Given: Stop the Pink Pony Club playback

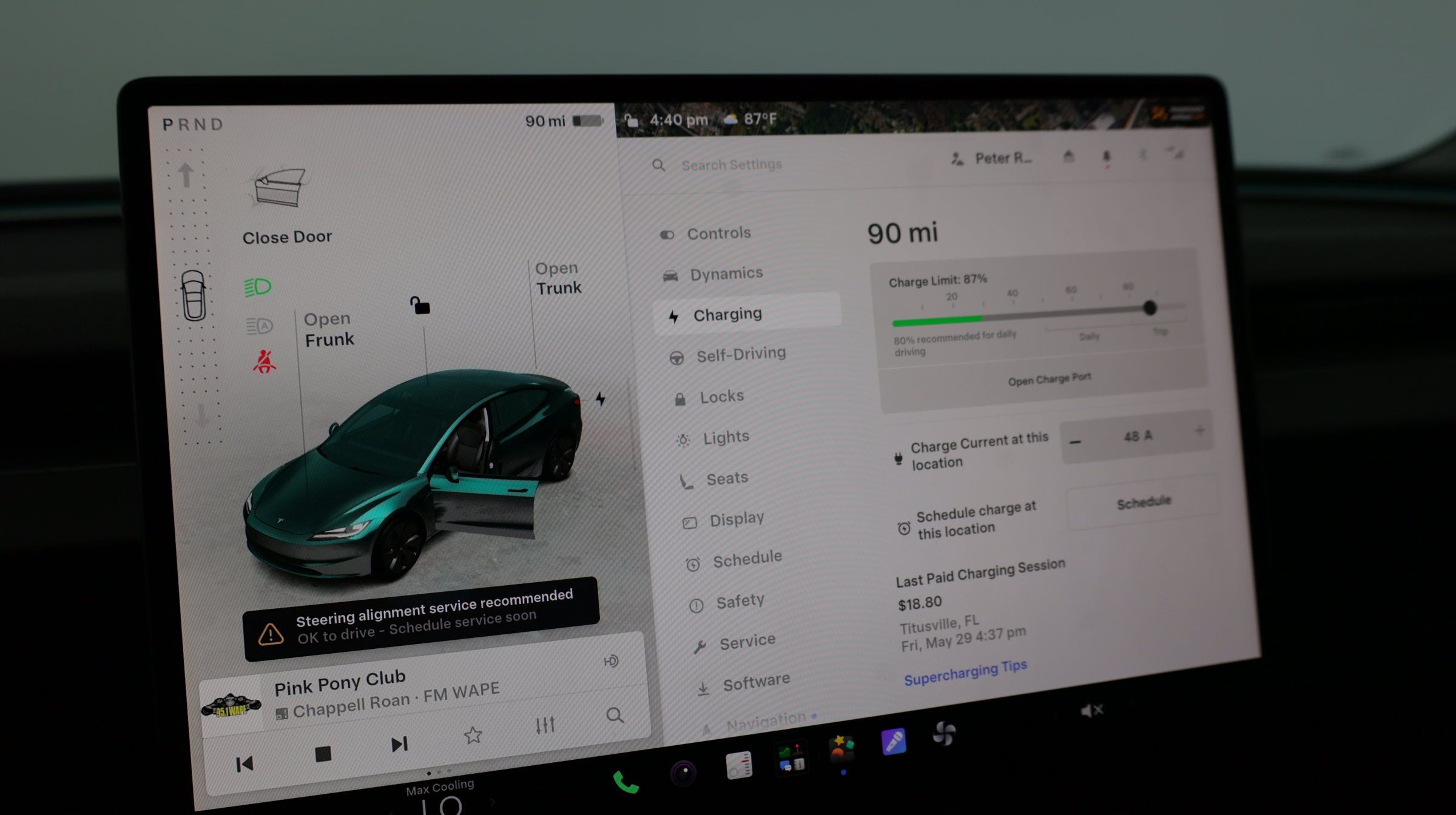Looking at the screenshot, I should coord(323,754).
